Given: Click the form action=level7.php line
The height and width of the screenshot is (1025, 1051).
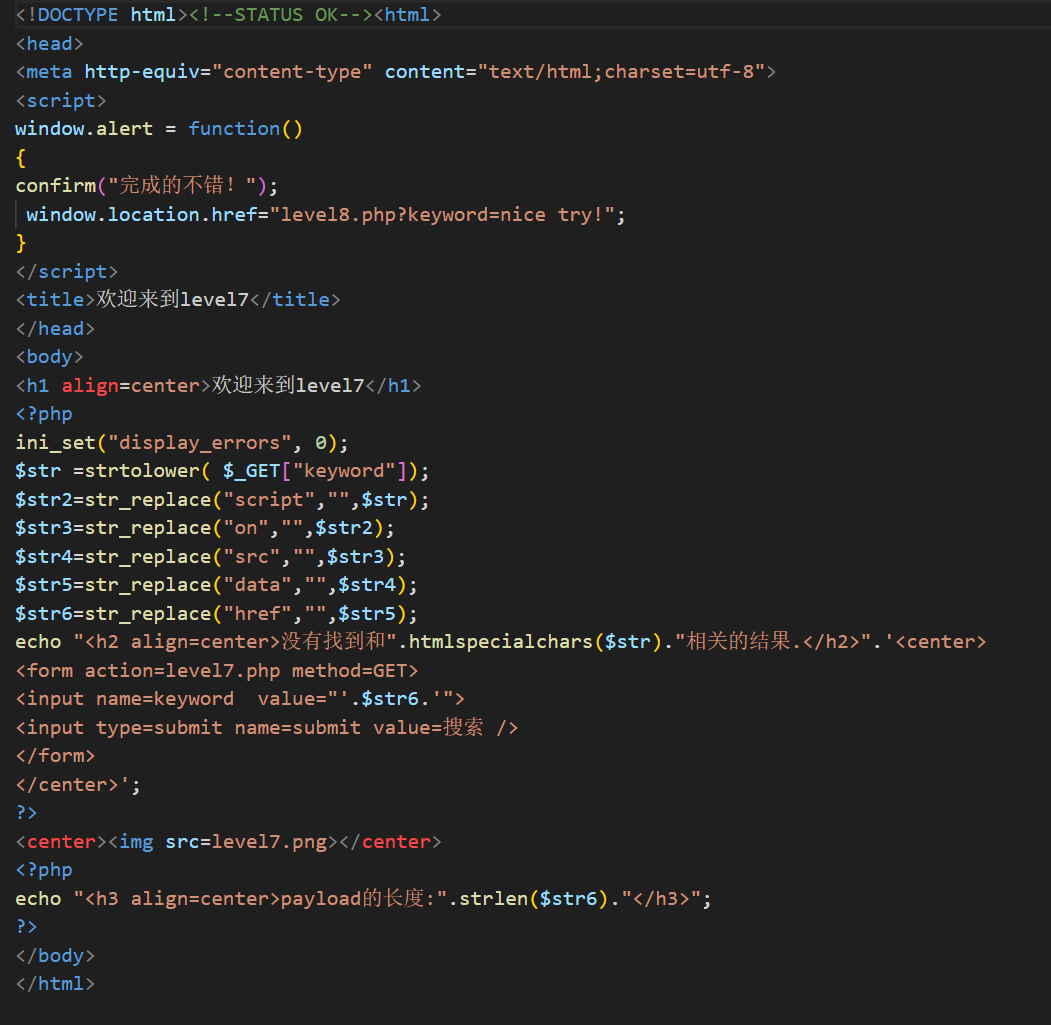Looking at the screenshot, I should coord(217,670).
